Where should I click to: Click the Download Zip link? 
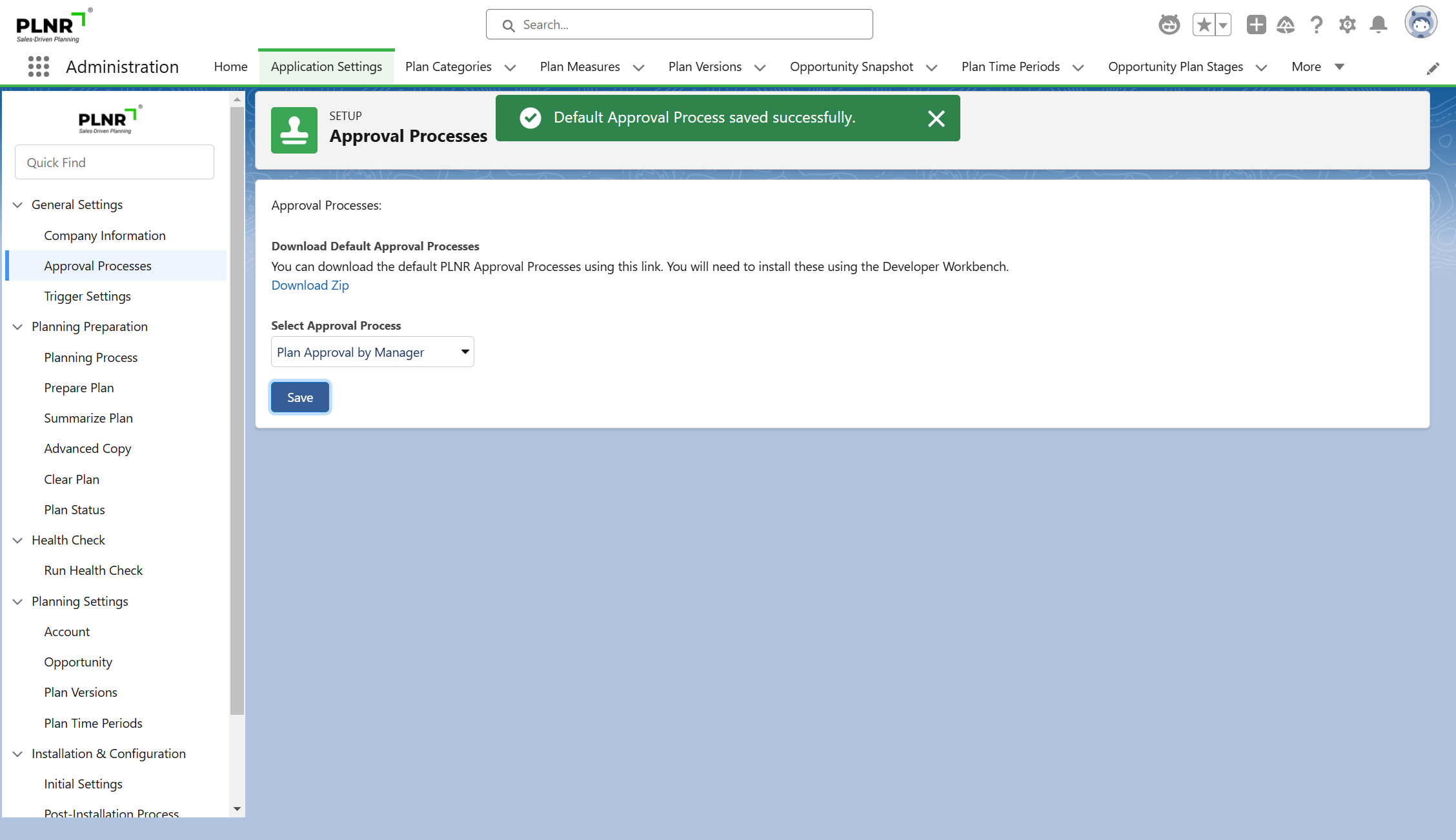pos(310,285)
